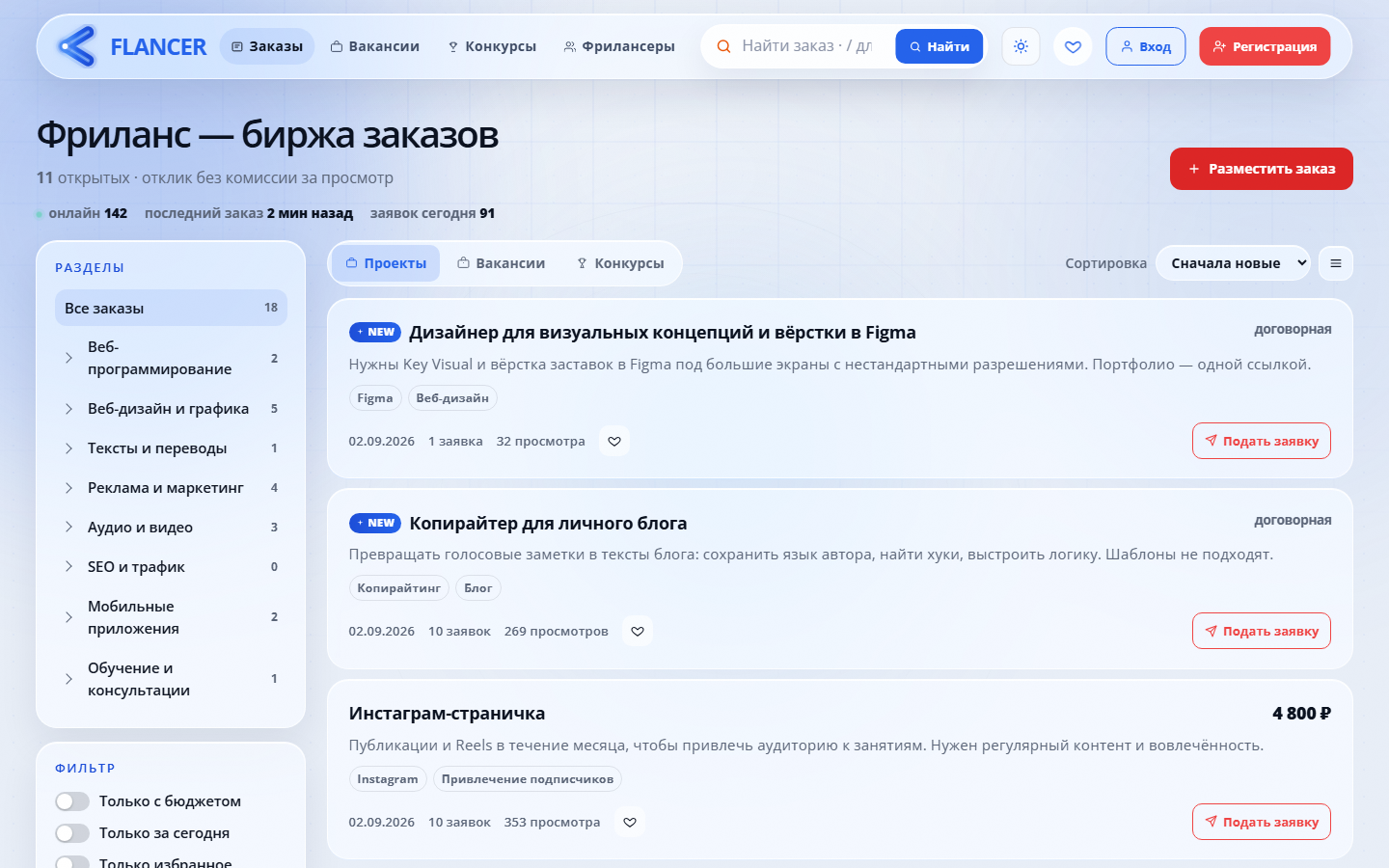The width and height of the screenshot is (1389, 868).
Task: Expand the Обучение и консультации category
Action: click(x=68, y=679)
